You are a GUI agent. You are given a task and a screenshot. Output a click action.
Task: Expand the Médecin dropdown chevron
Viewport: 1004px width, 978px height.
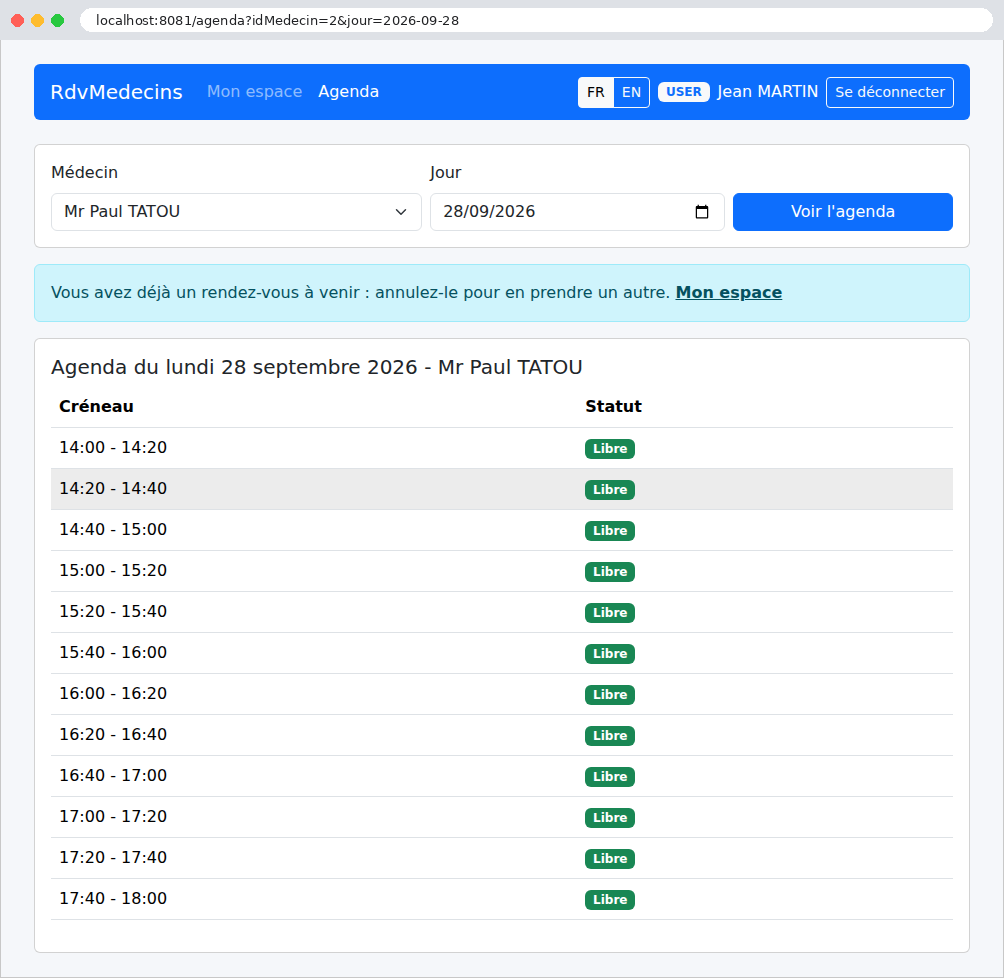tap(401, 212)
